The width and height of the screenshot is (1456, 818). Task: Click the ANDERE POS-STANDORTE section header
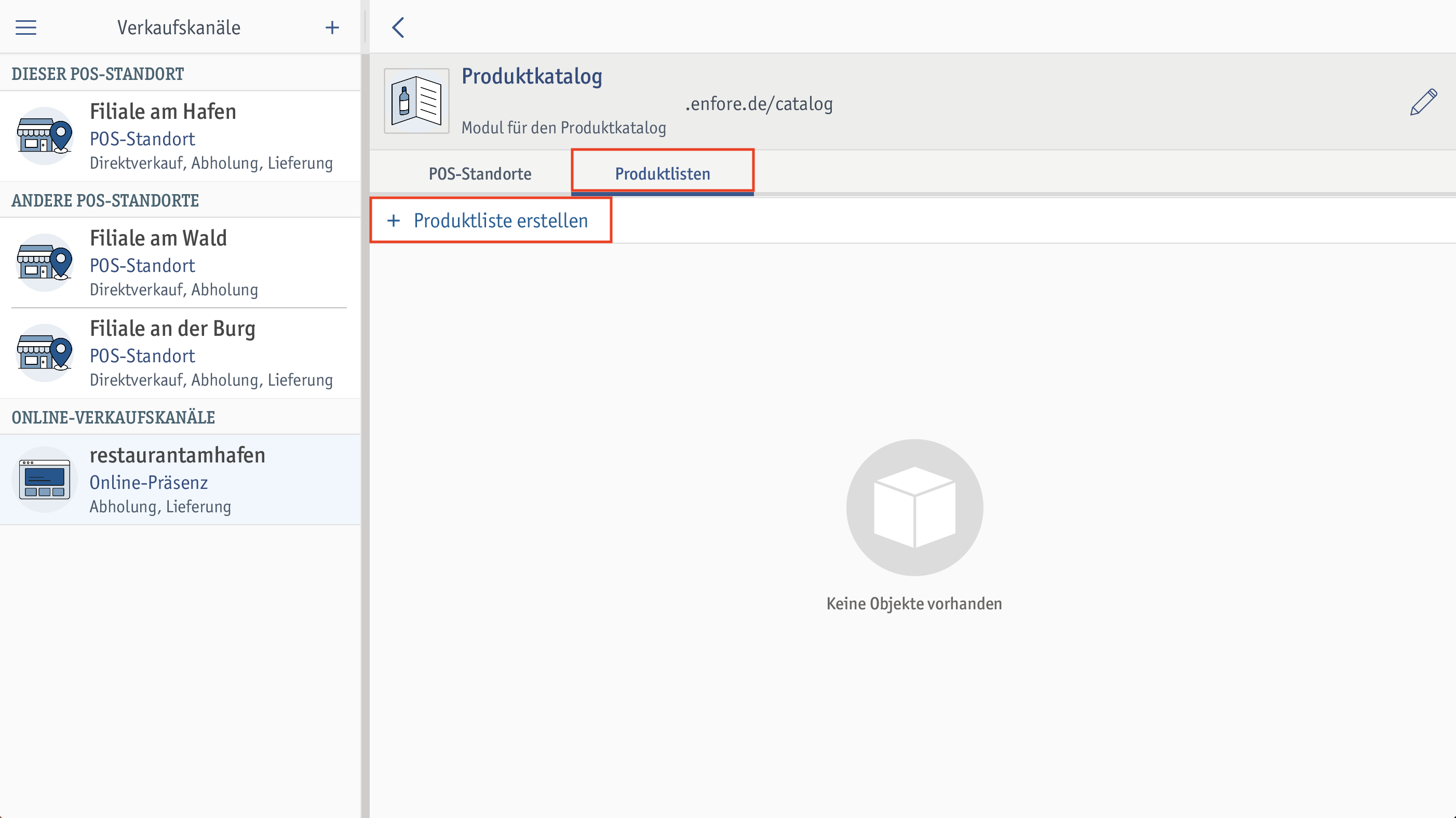coord(105,200)
